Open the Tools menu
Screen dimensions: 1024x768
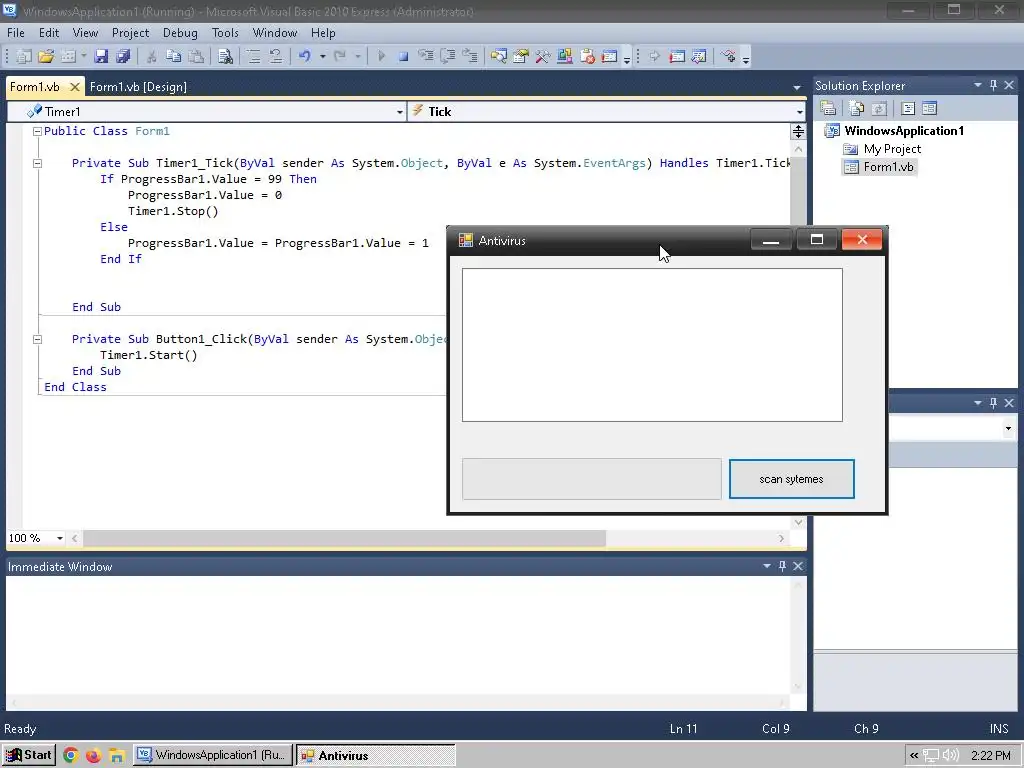point(225,33)
